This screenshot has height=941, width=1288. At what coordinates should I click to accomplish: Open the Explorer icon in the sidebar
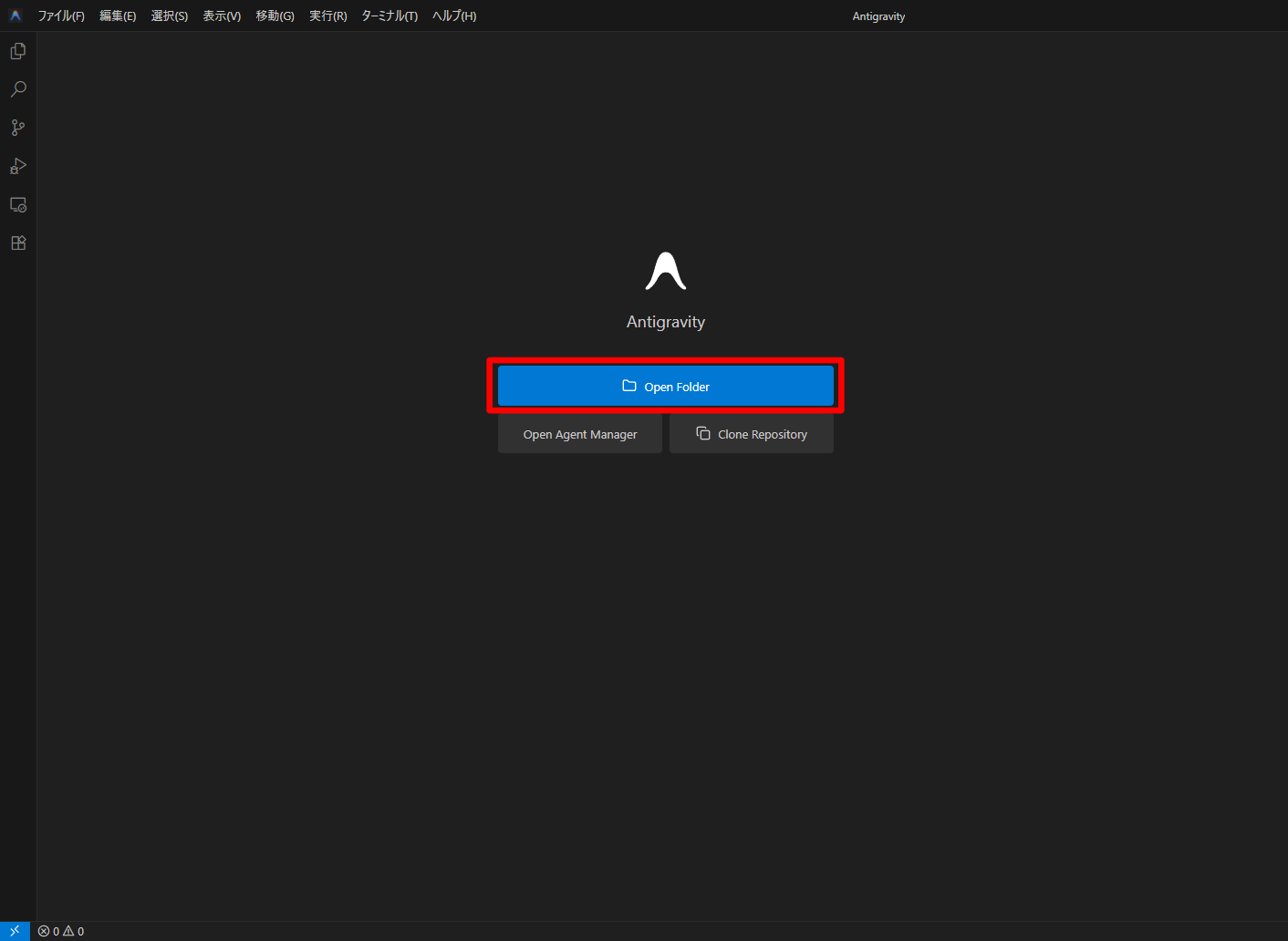(x=17, y=50)
